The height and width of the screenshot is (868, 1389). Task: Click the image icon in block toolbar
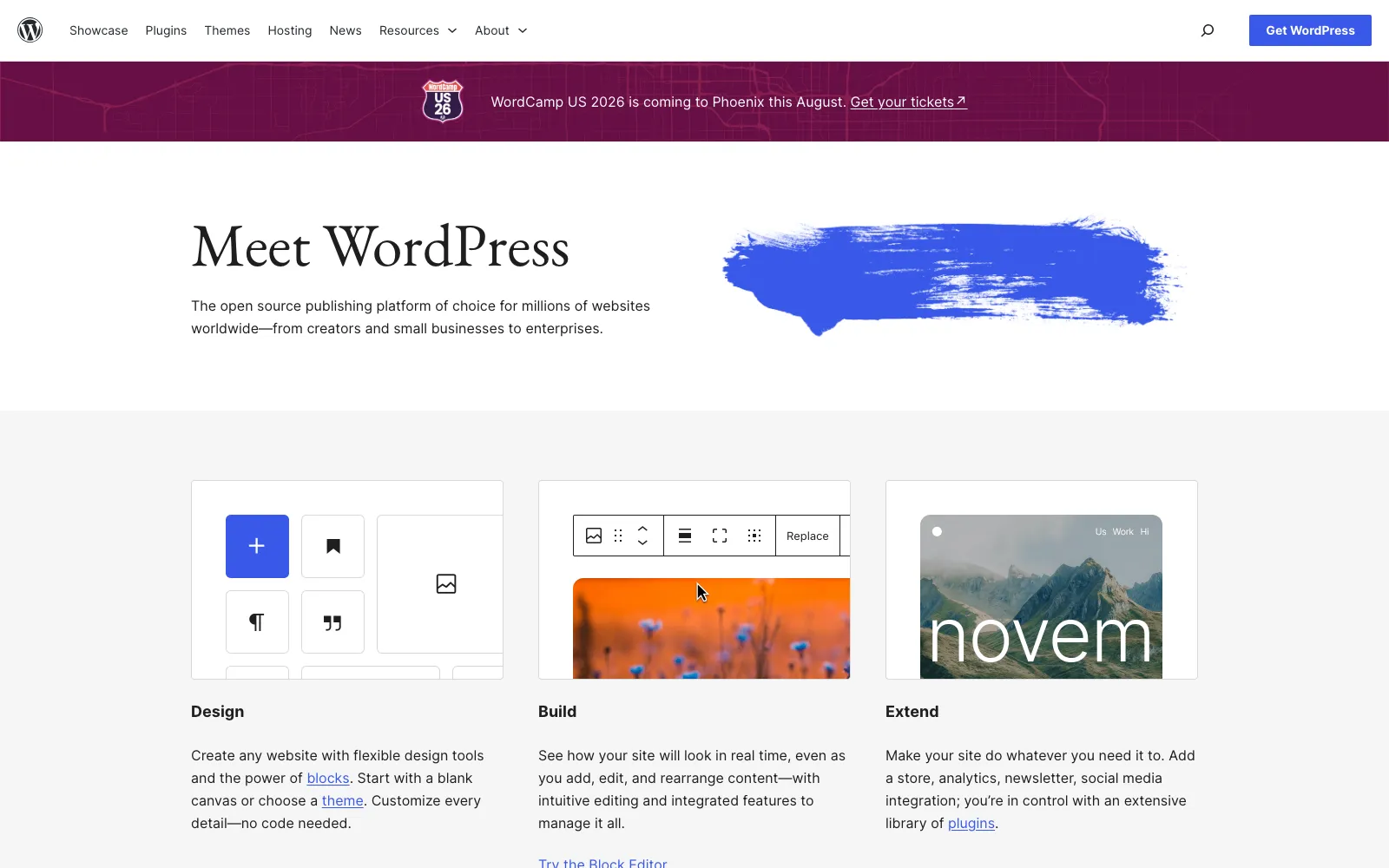pos(594,536)
